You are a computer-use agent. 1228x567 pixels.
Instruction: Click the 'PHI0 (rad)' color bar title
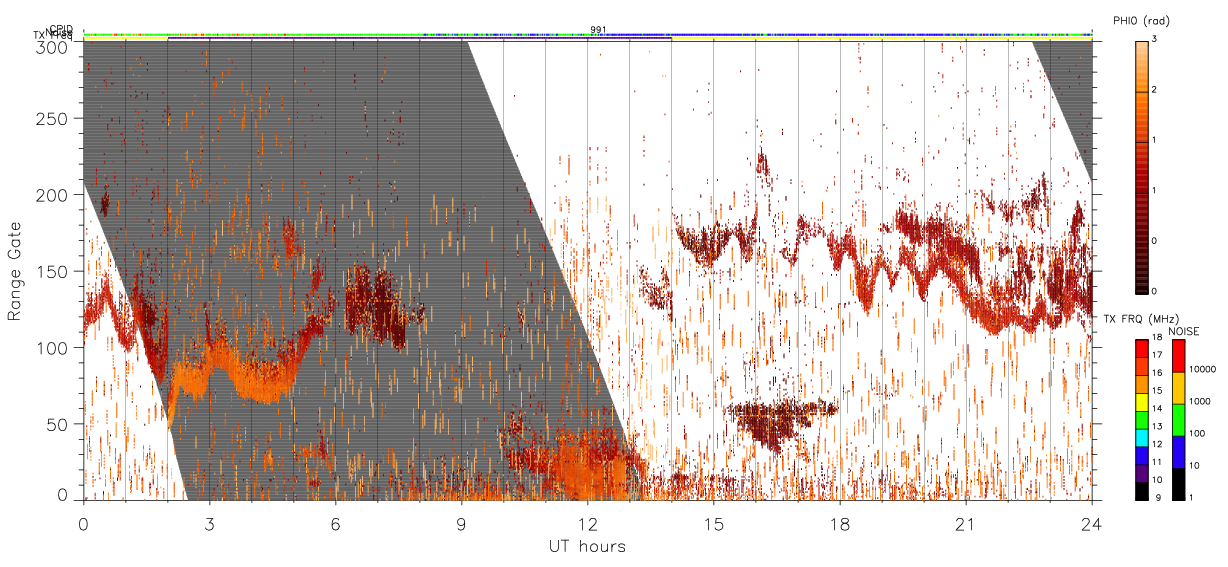click(1141, 21)
